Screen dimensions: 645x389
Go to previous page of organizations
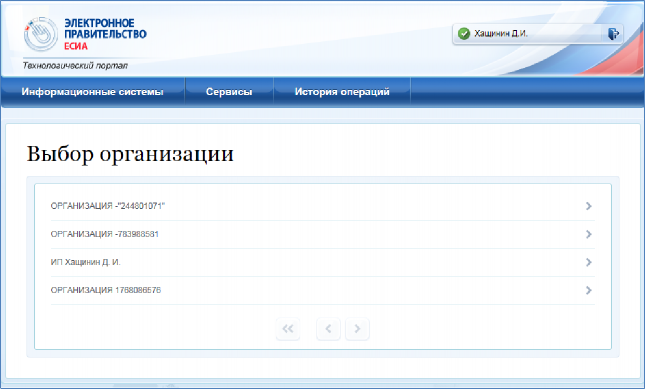tap(328, 329)
